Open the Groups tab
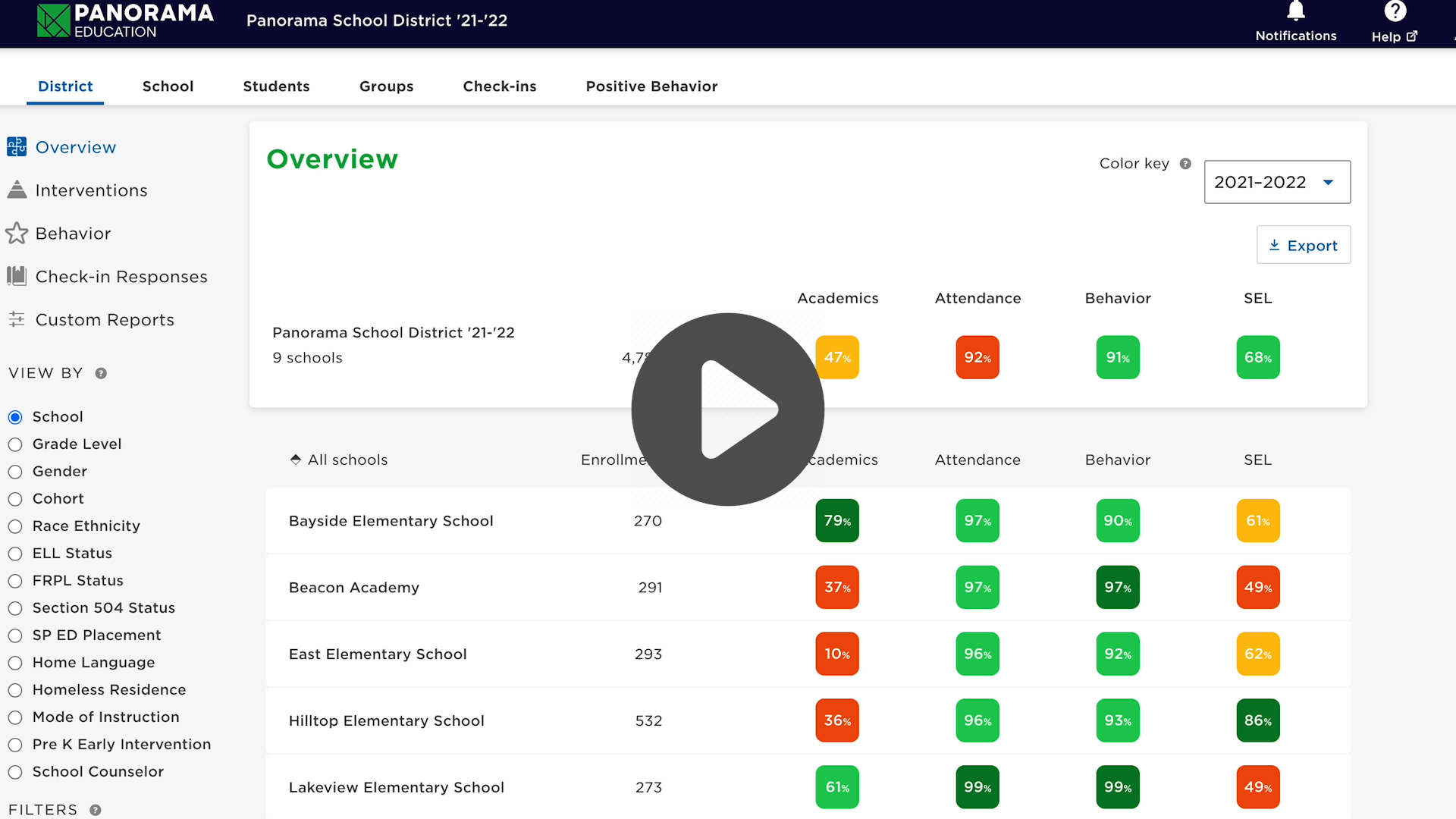Screen dimensions: 1456x819 (386, 86)
